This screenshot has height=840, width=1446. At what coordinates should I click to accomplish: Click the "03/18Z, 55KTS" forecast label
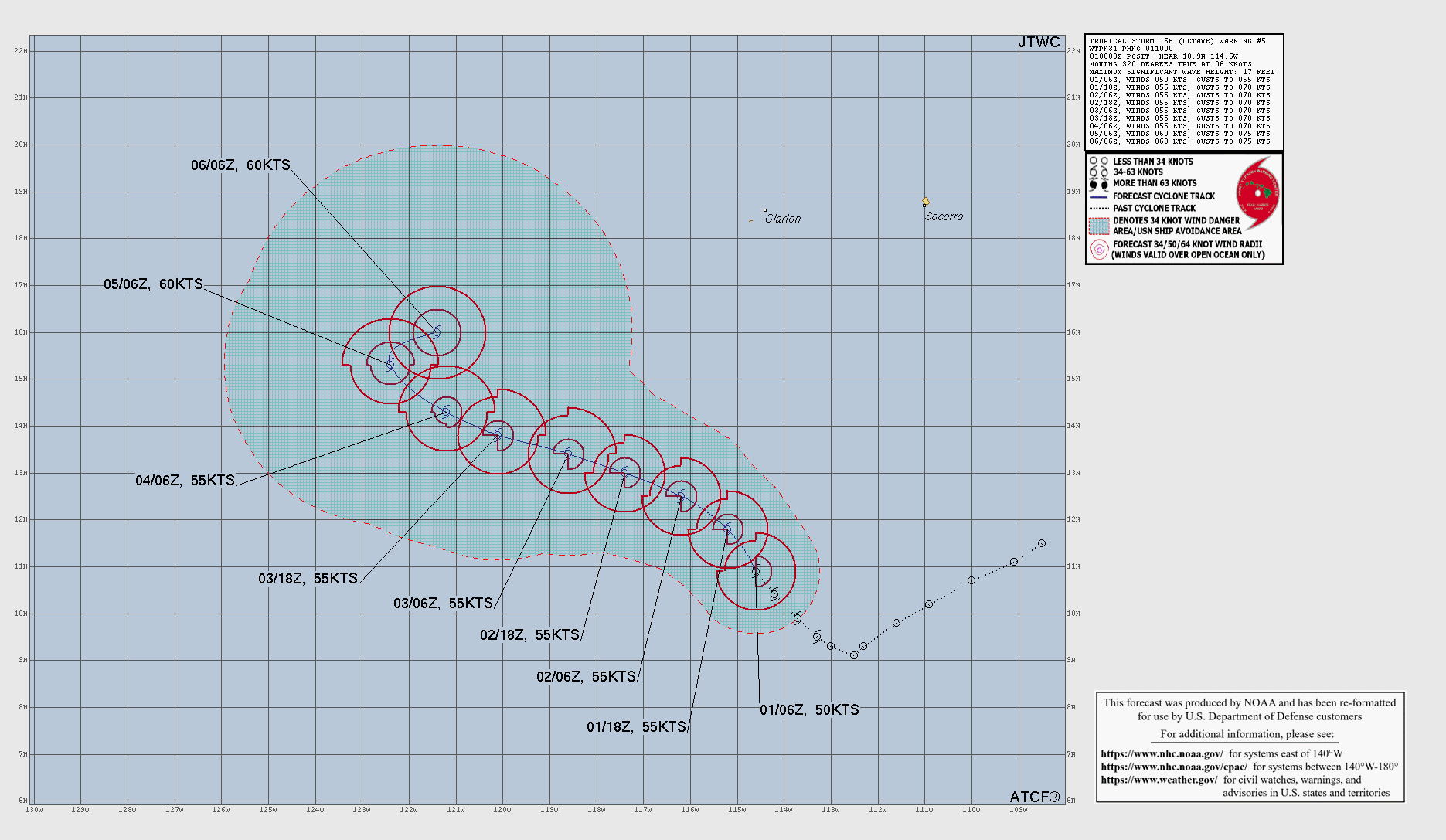click(308, 579)
